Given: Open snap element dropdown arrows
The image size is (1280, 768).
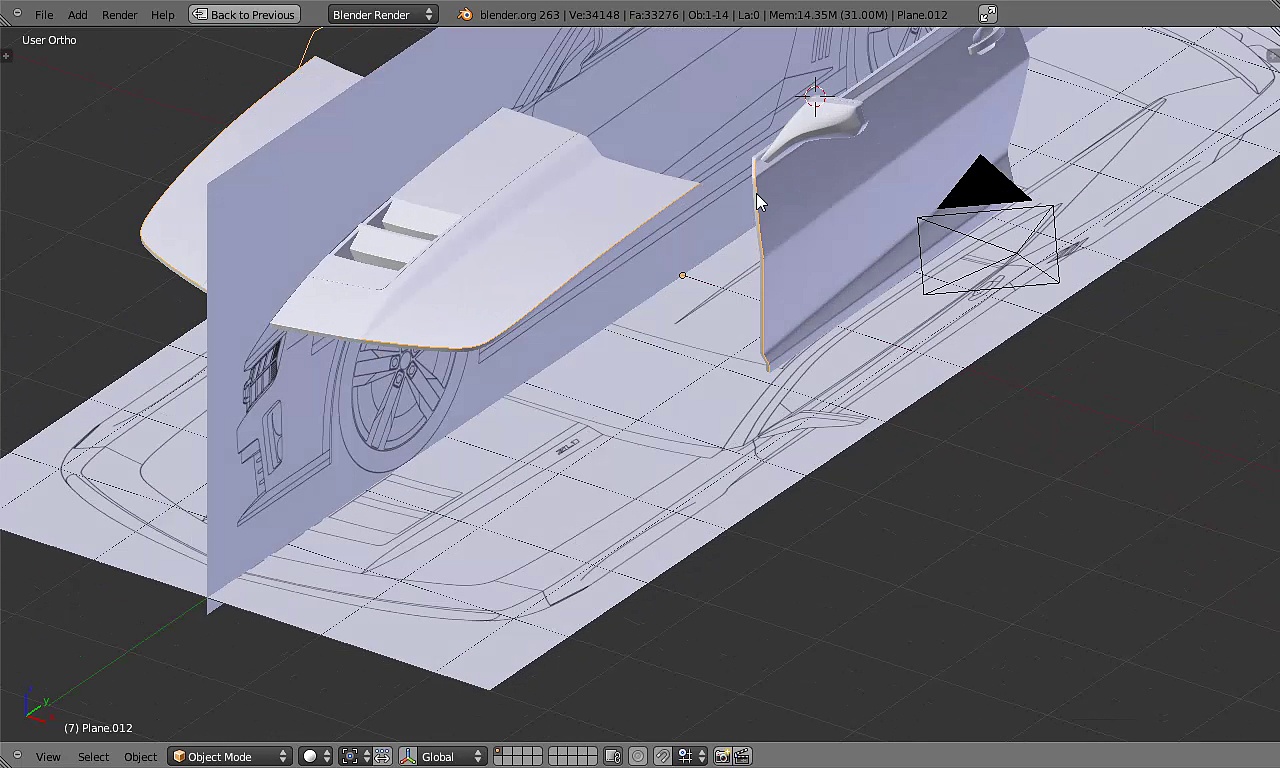Looking at the screenshot, I should pos(702,757).
